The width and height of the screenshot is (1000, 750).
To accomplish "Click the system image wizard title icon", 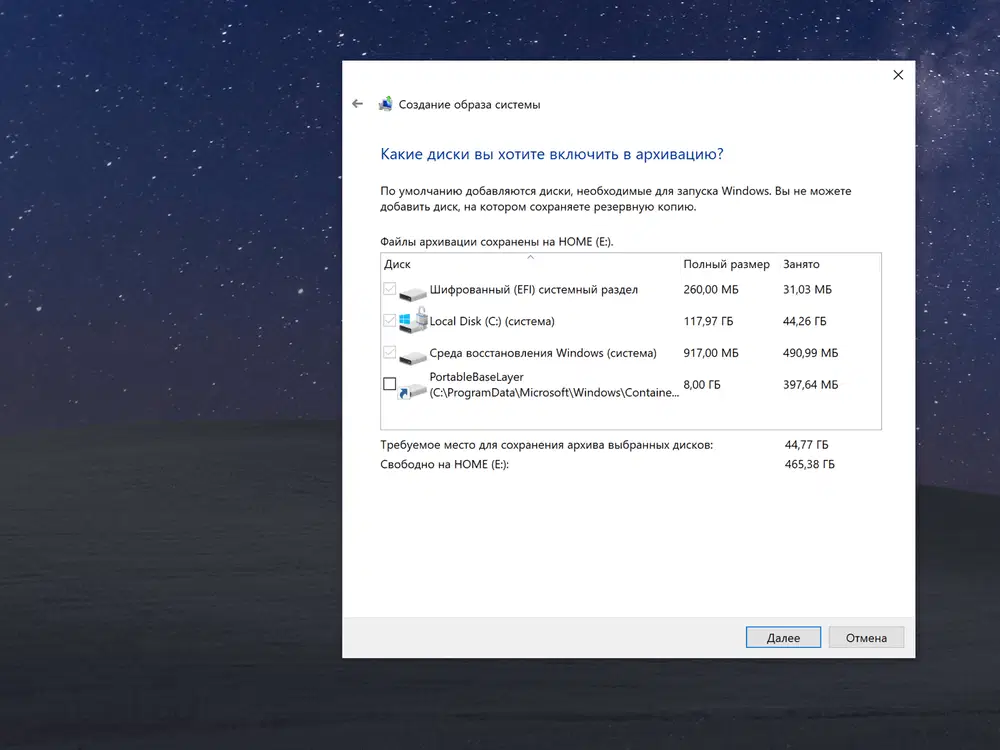I will [385, 104].
